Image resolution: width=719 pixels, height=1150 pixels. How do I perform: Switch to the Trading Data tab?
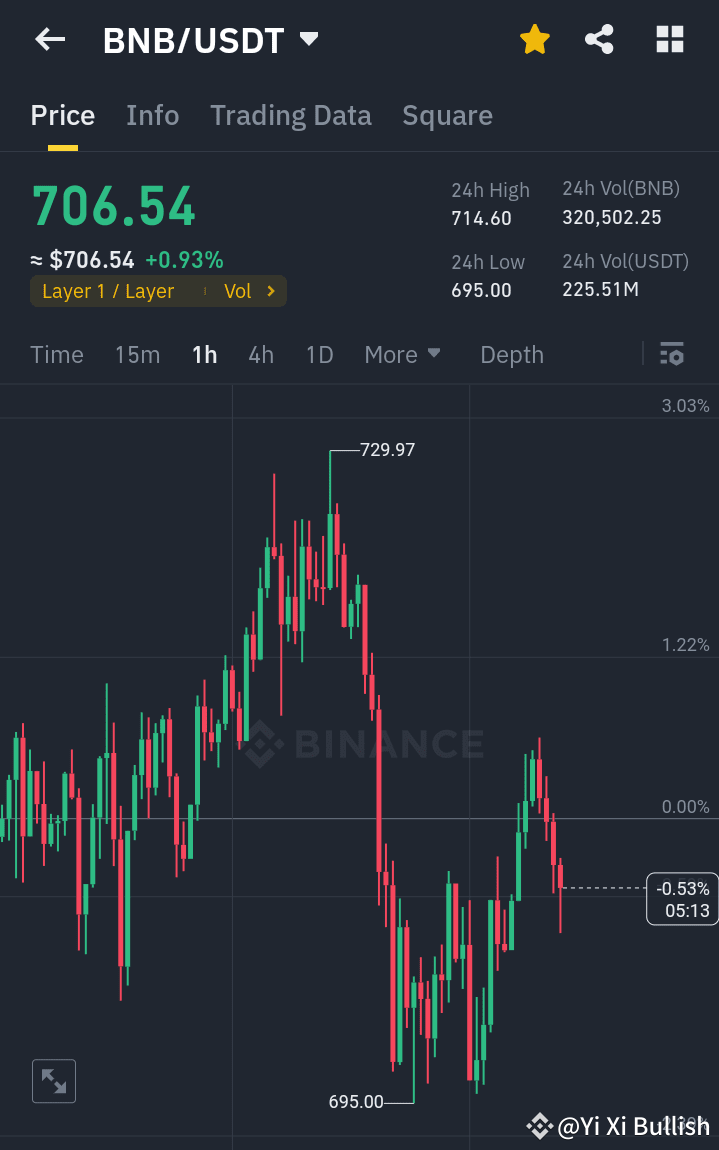290,115
